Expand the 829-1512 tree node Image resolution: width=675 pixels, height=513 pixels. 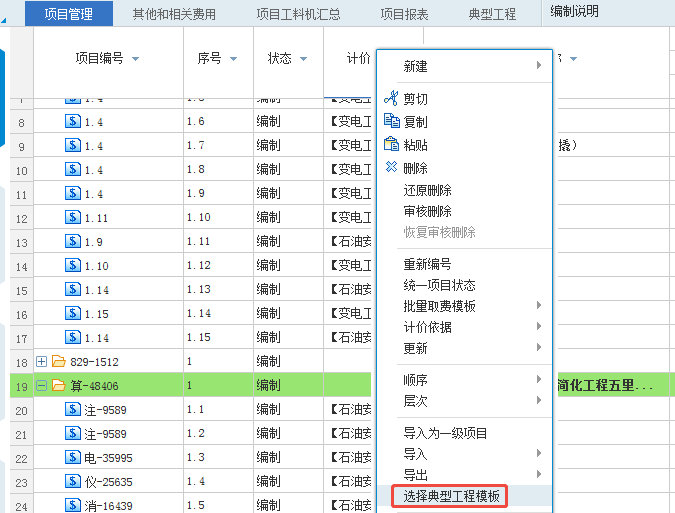pos(41,362)
